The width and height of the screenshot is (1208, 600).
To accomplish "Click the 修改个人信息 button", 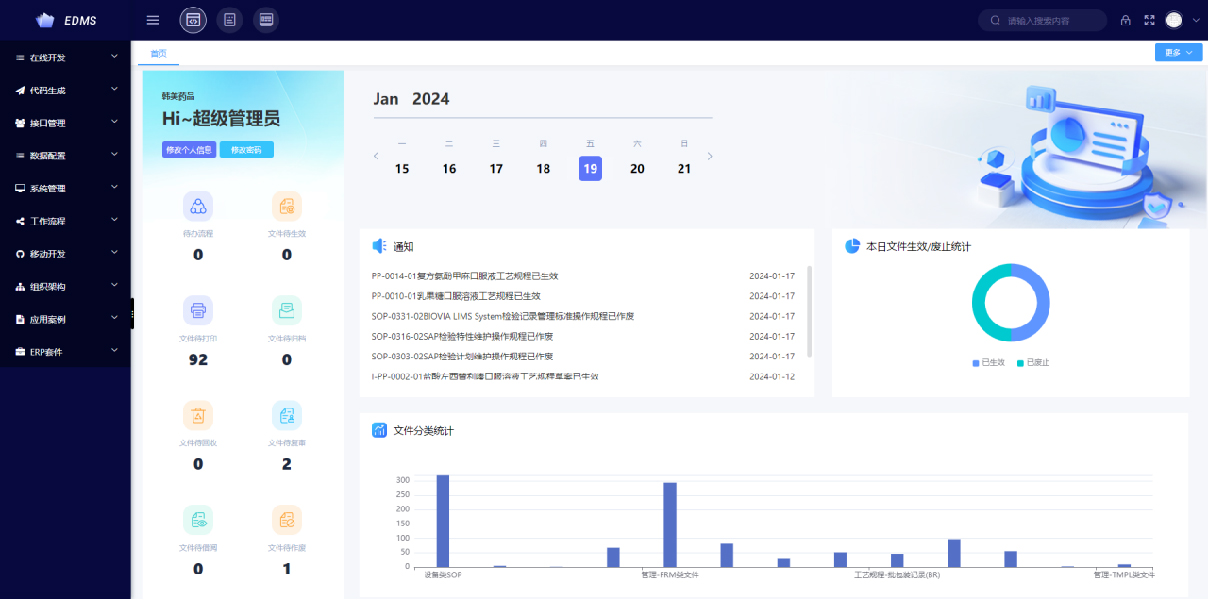I will click(188, 150).
